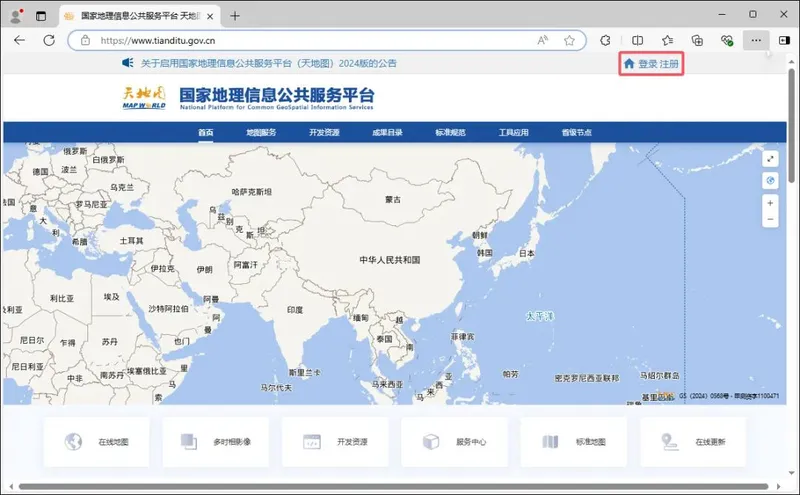Expand the map to fullscreen
800x495 pixels.
click(770, 159)
